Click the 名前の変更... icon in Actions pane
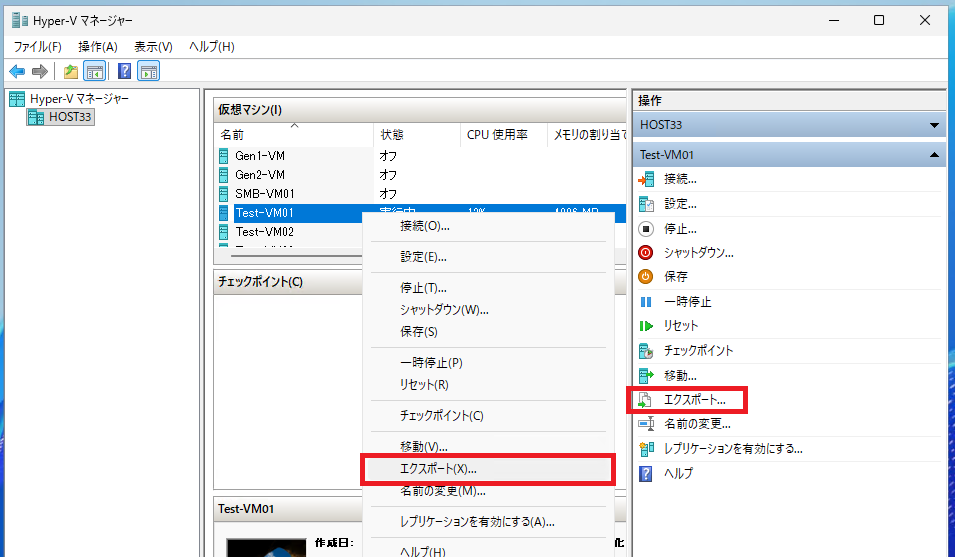955x557 pixels. point(646,424)
